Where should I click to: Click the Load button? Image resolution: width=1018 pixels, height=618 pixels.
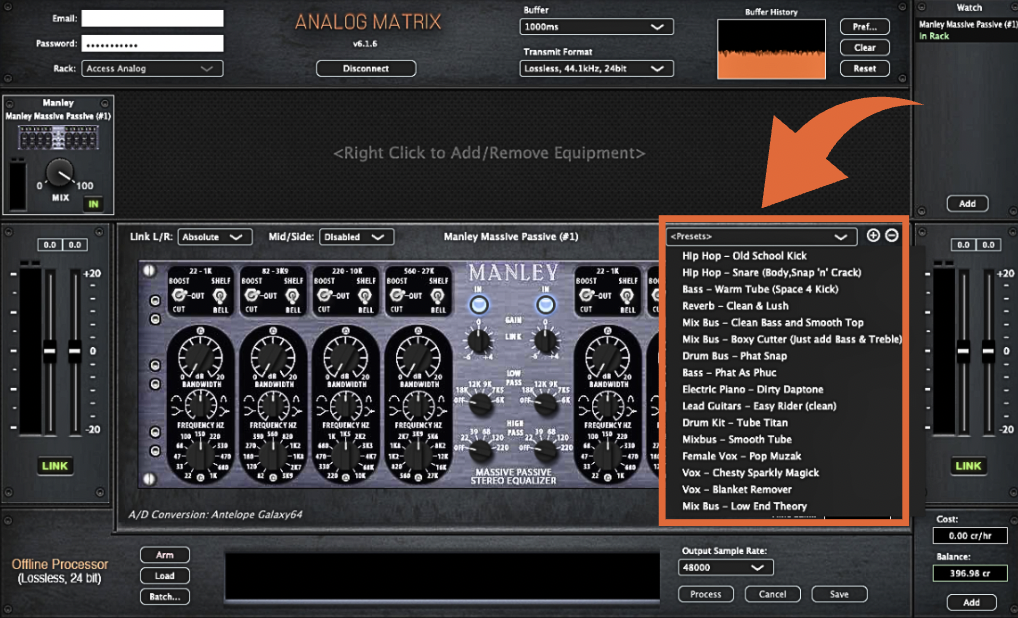coord(165,576)
